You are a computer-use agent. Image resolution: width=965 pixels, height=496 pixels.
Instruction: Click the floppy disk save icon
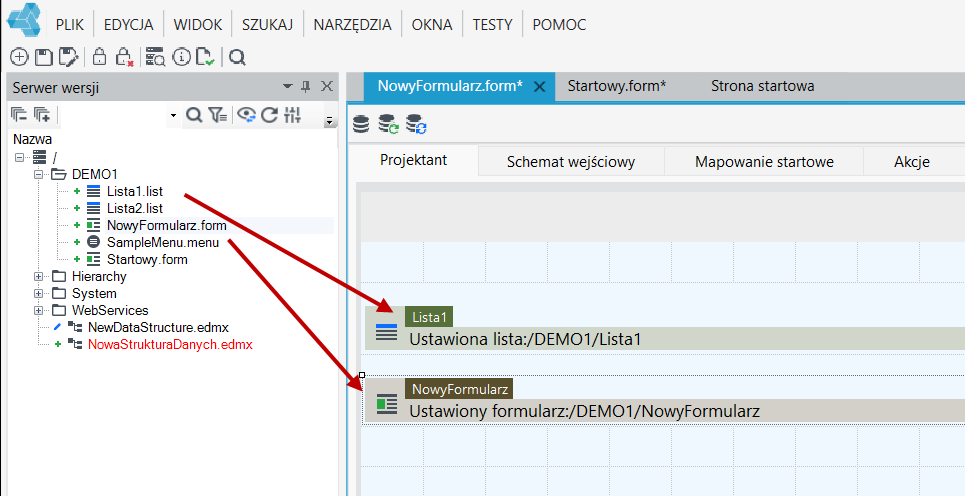tap(43, 58)
